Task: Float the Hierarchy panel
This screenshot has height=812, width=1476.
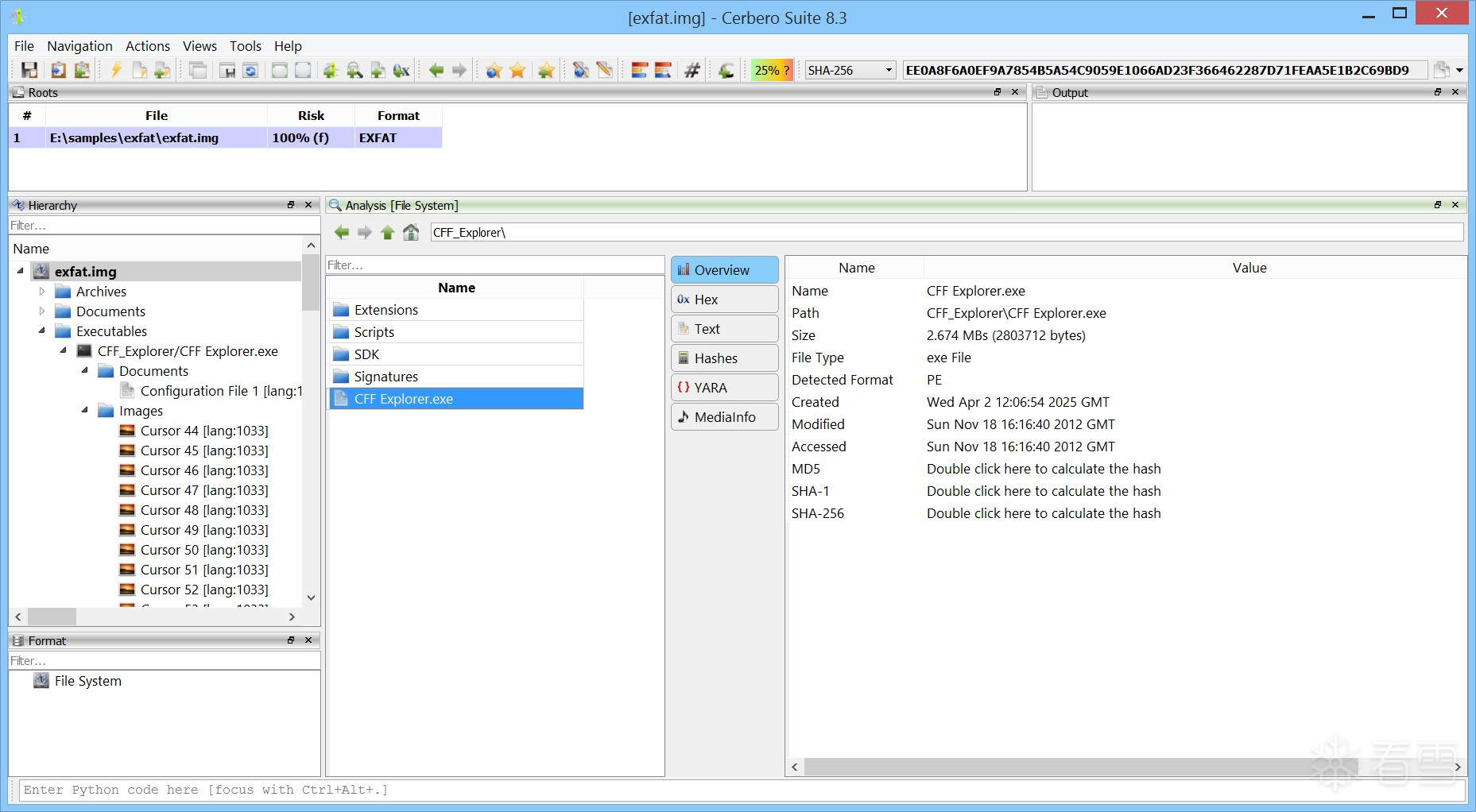Action: coord(291,205)
